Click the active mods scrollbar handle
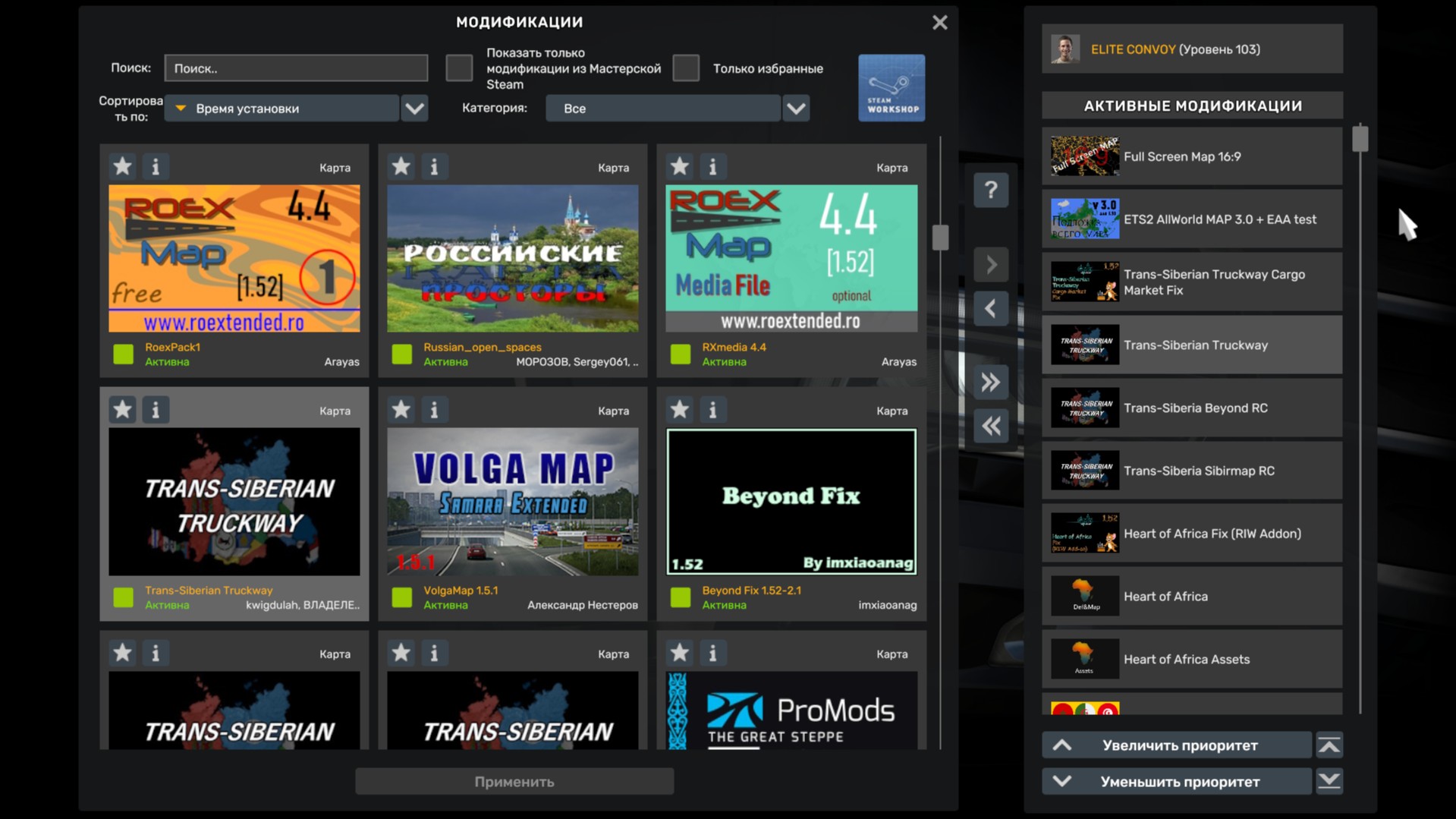This screenshot has width=1456, height=819. tap(1360, 139)
